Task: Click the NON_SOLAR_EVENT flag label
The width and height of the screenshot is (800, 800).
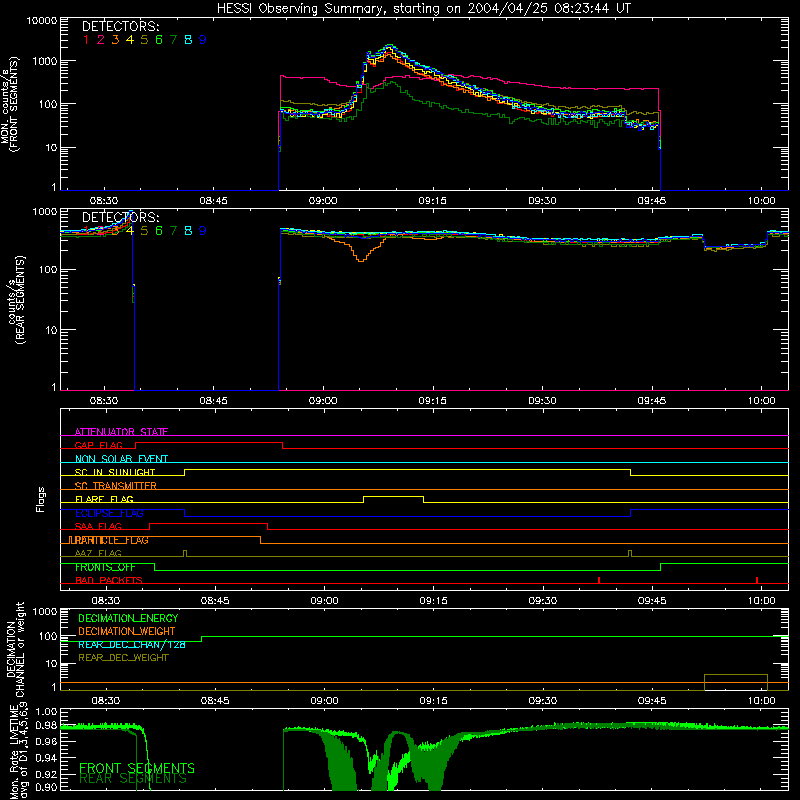Action: [x=121, y=459]
